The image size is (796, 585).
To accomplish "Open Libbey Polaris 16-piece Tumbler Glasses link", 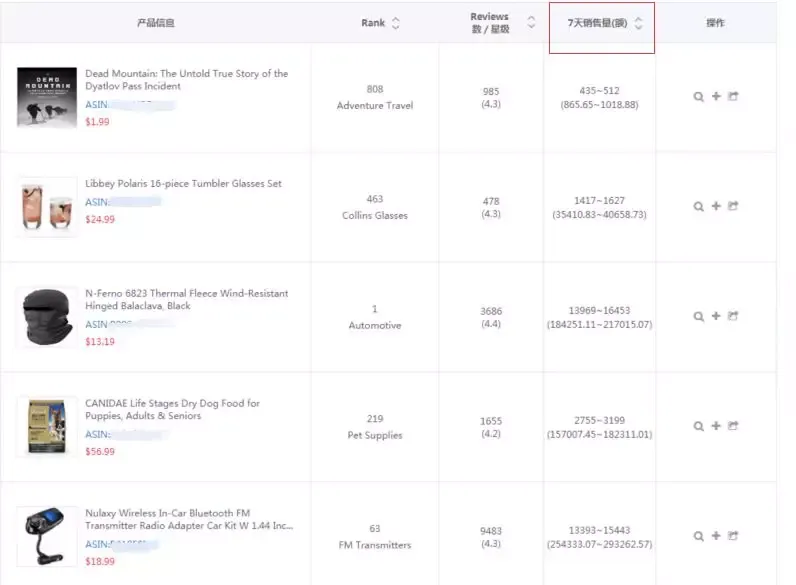I will coord(183,184).
